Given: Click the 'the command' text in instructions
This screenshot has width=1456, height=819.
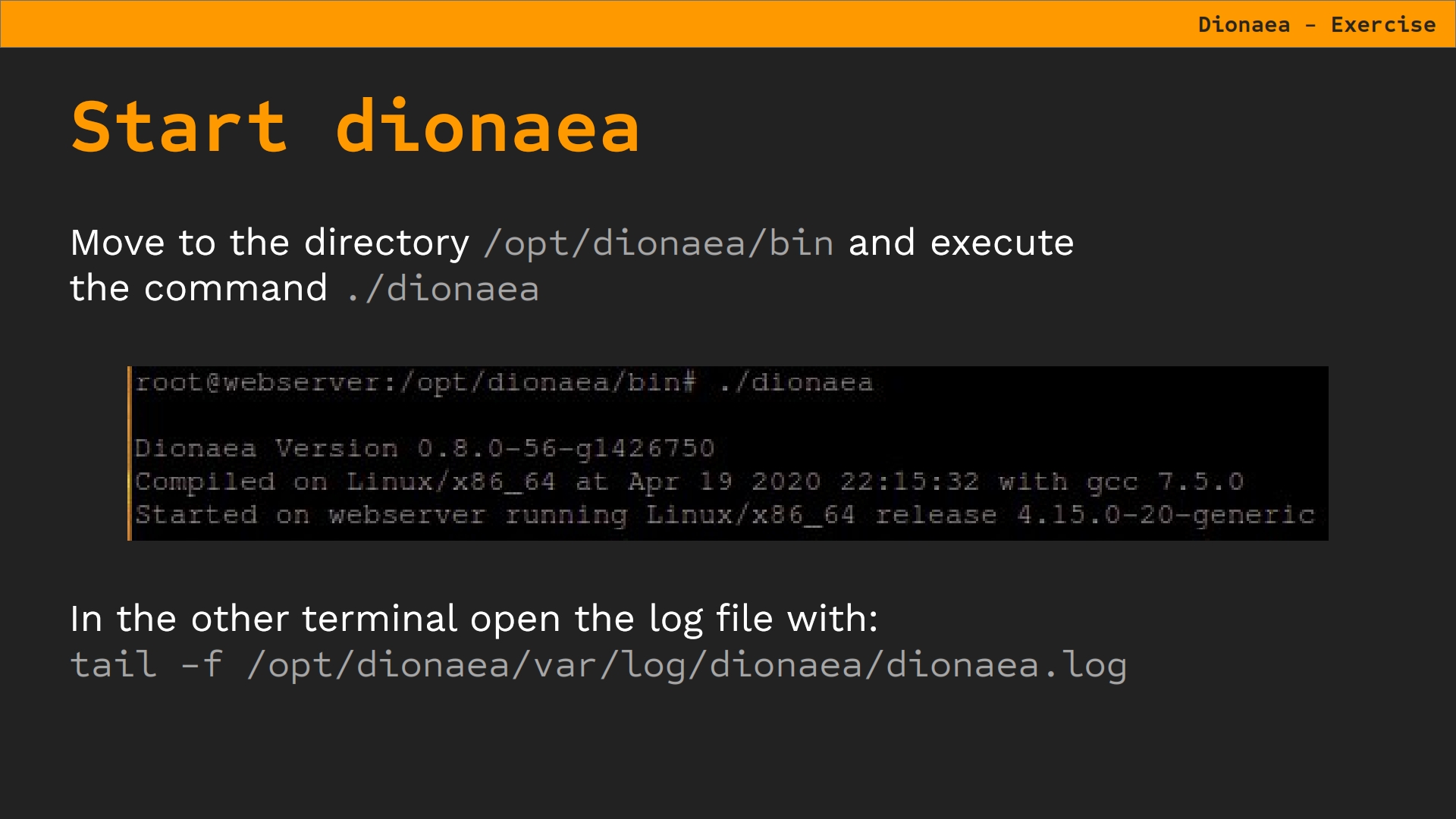Looking at the screenshot, I should [199, 289].
